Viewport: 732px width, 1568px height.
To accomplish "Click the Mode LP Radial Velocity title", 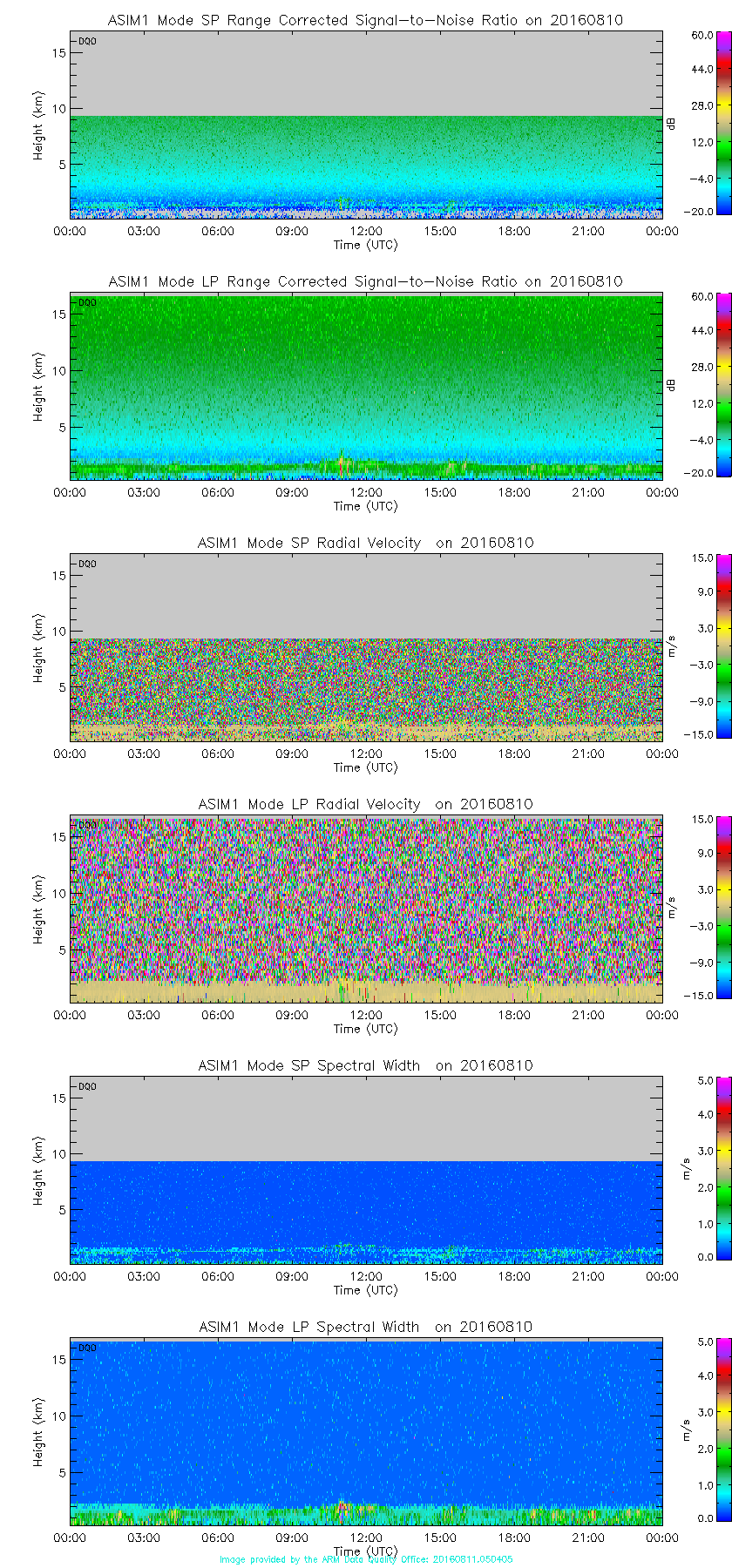I will (x=365, y=804).
